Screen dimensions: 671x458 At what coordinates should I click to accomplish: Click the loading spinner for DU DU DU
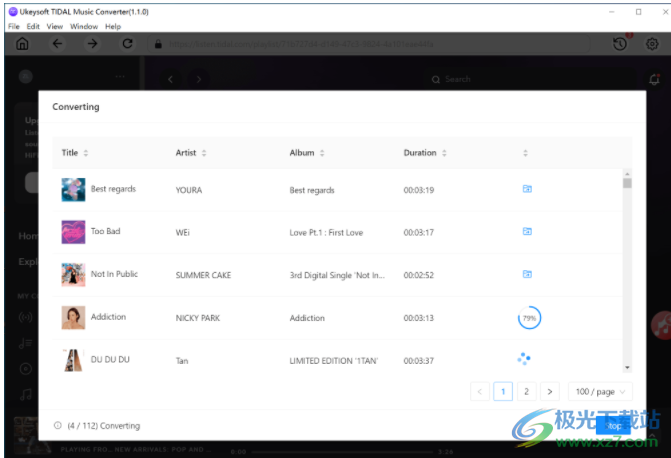click(524, 359)
